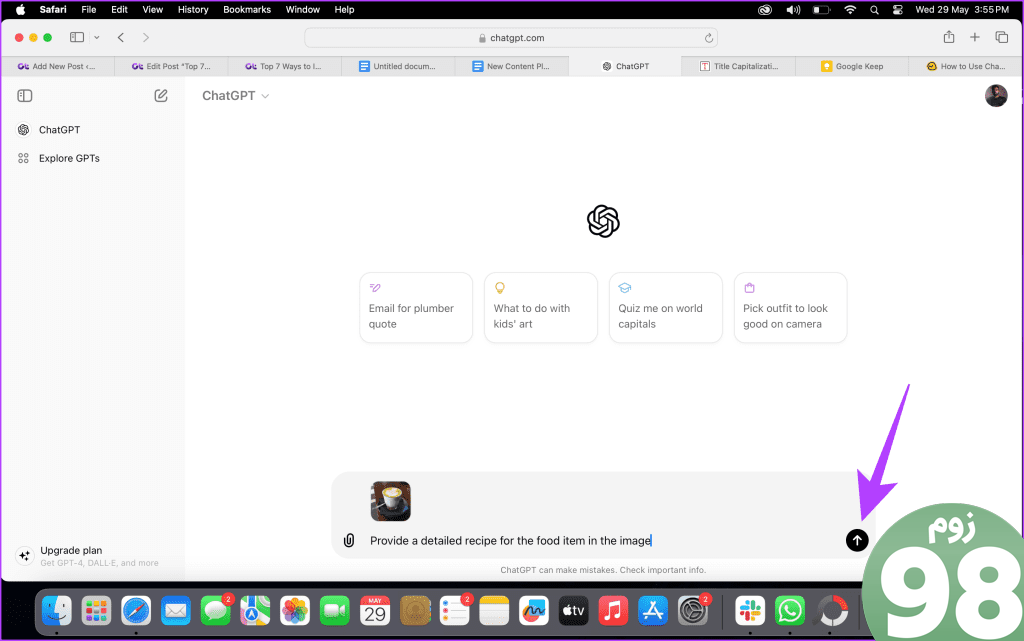Switch to the Google Keep tab

tap(852, 66)
